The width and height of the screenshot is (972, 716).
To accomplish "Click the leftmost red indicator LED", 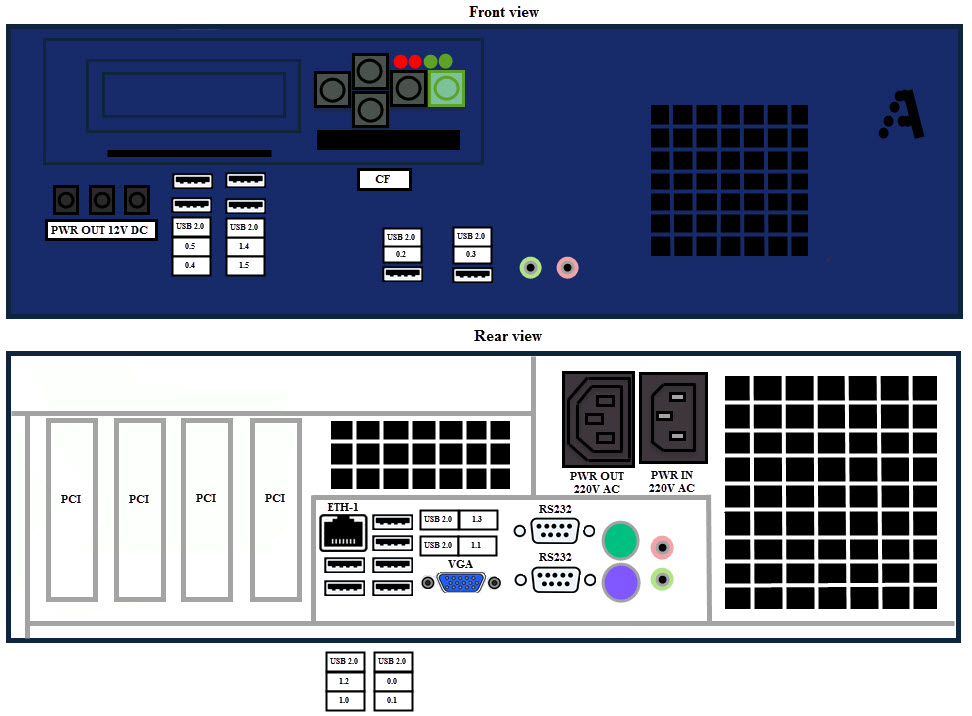I will [400, 61].
